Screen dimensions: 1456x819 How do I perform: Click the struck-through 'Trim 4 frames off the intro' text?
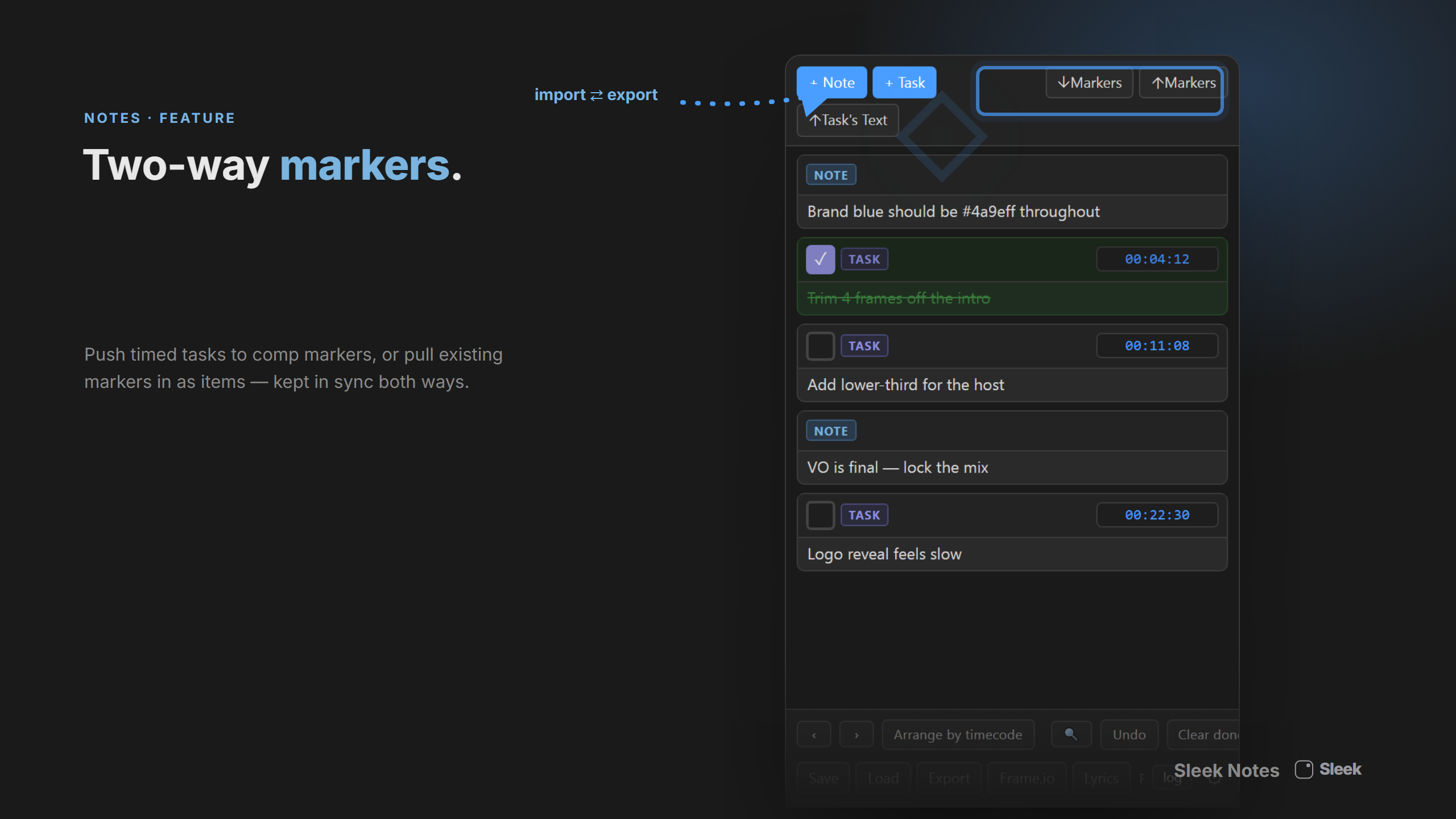click(x=899, y=298)
